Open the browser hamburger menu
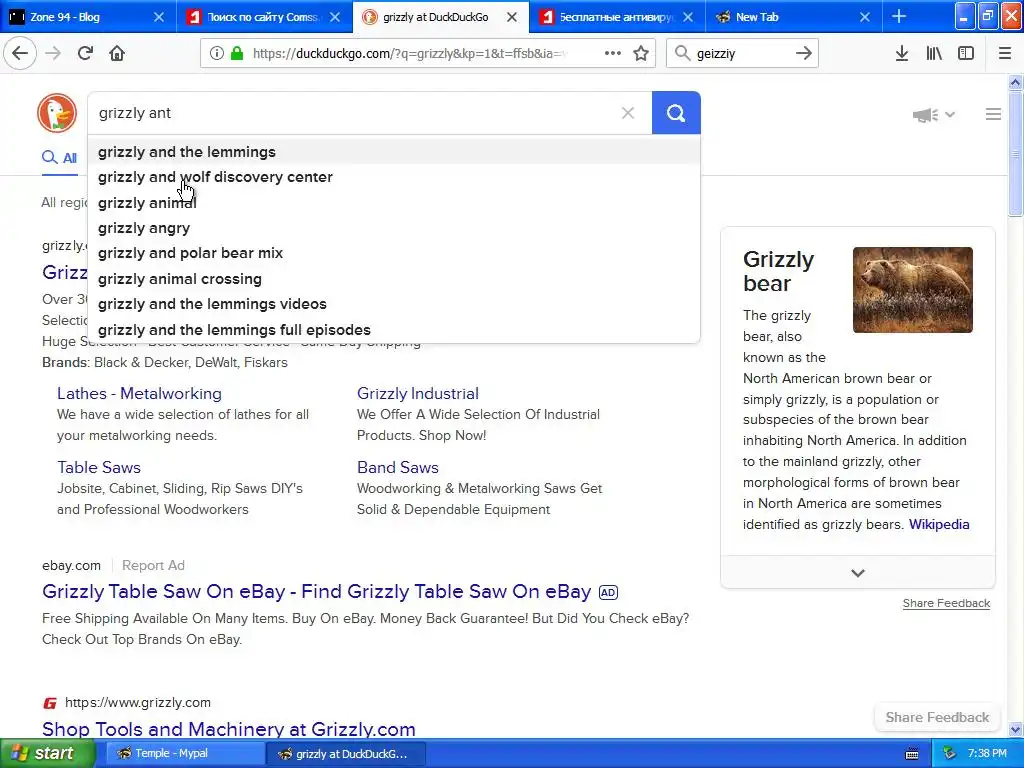The height and width of the screenshot is (768, 1024). (x=1005, y=53)
